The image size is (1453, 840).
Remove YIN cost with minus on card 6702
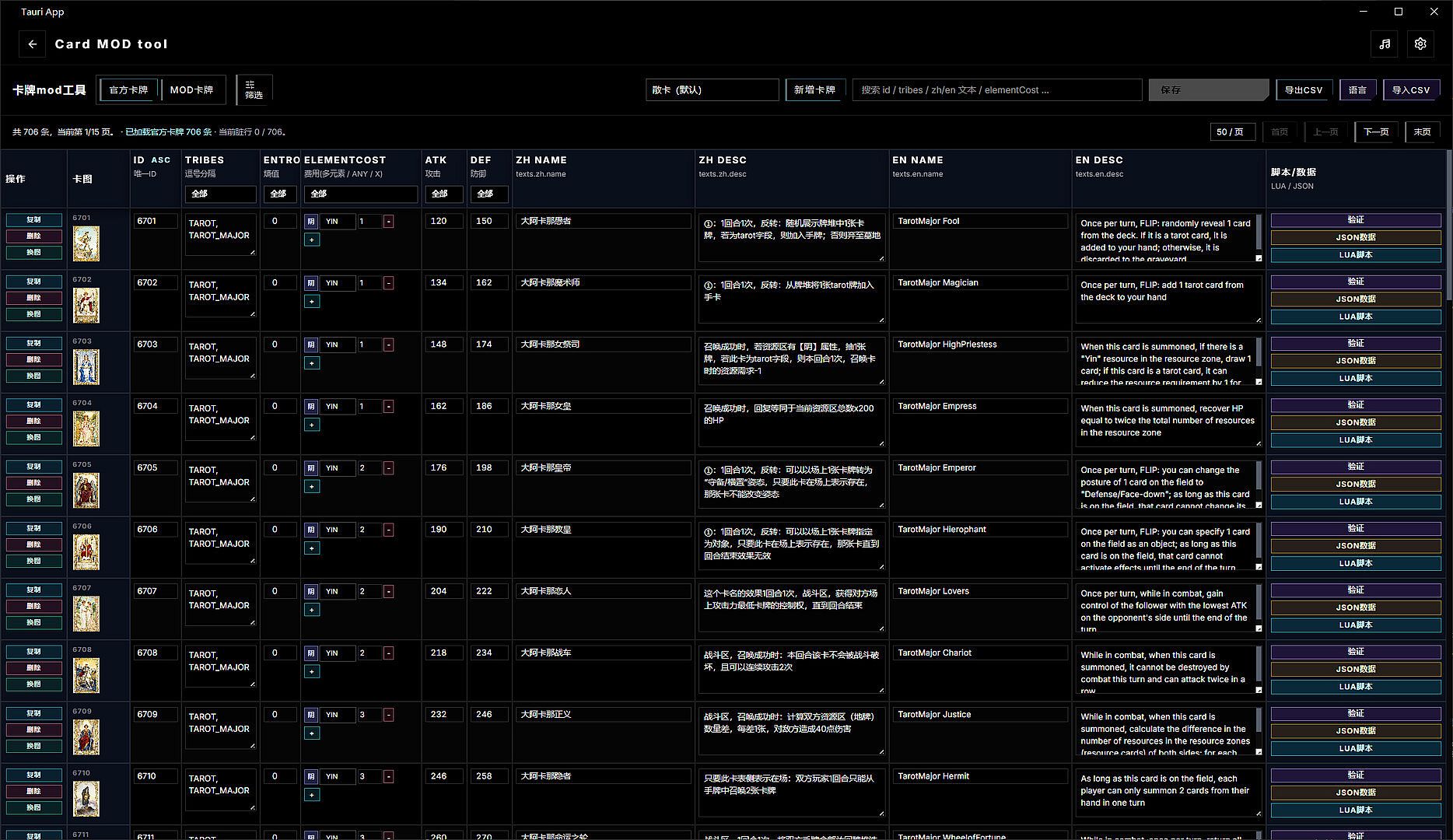tap(388, 283)
